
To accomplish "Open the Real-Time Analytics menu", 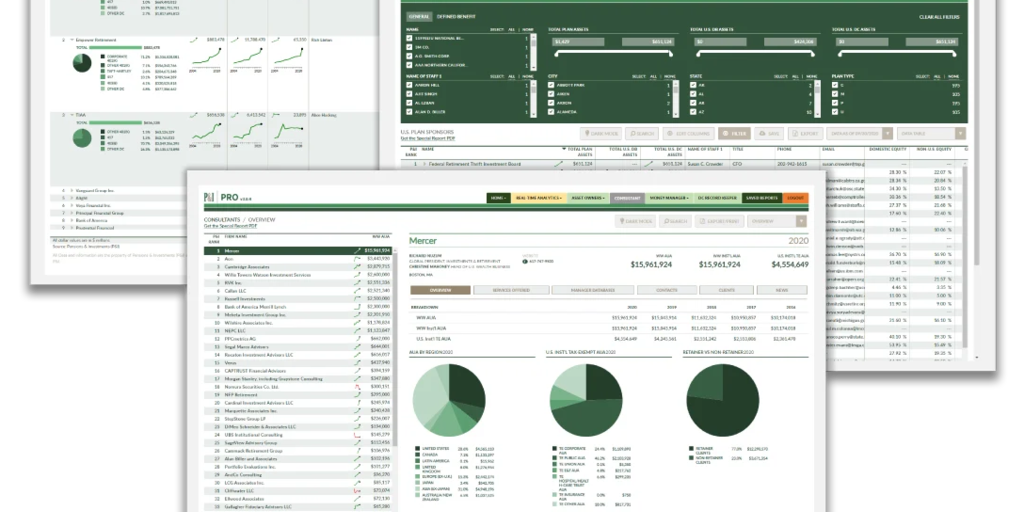I will (x=538, y=197).
